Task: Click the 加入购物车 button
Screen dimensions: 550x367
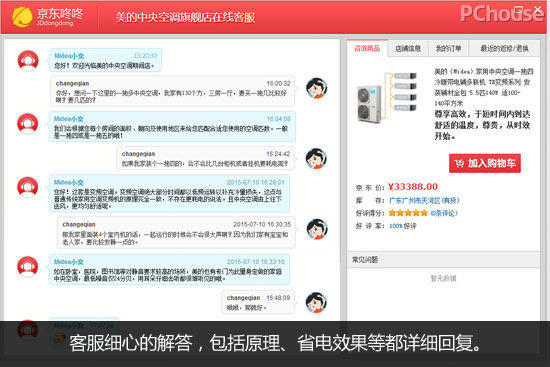Action: (485, 163)
